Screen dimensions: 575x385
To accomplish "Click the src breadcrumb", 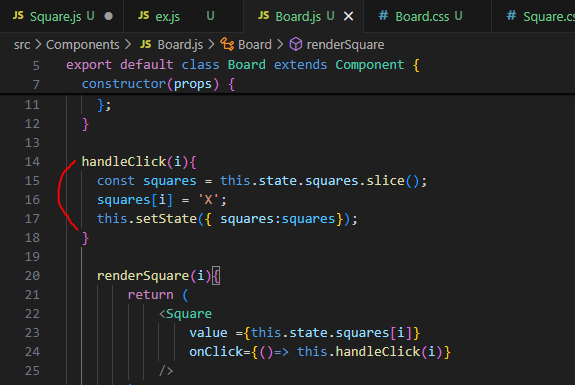I will (x=22, y=45).
